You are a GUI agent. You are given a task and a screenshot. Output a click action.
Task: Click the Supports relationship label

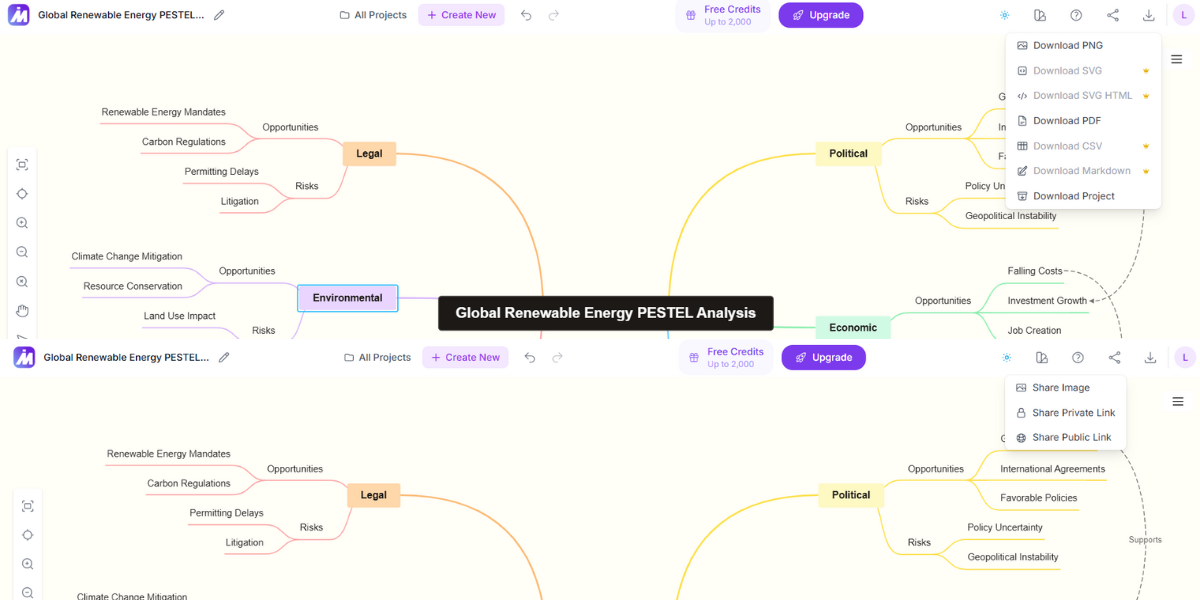click(1145, 540)
